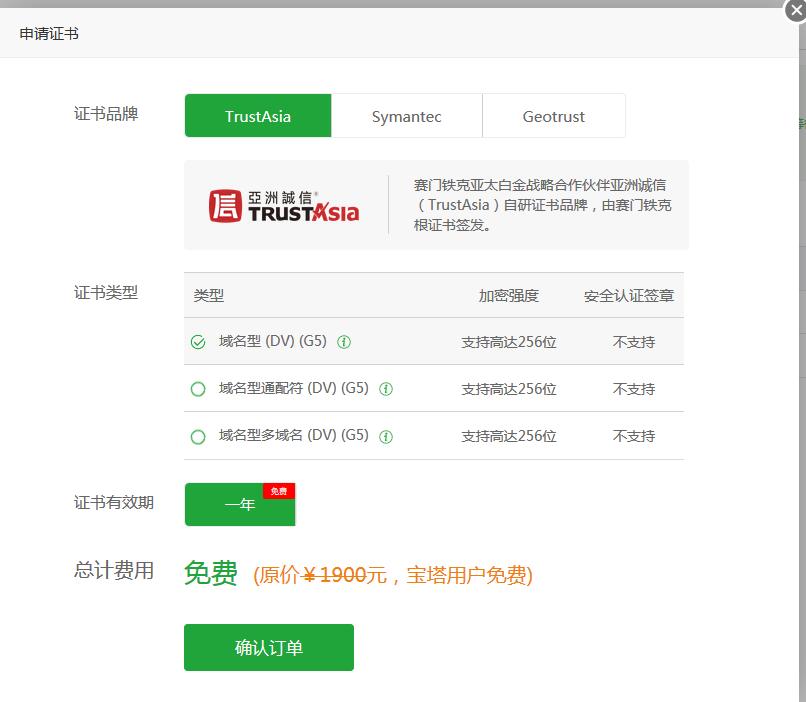
Task: Close the 申请证书 dialog with the X button
Action: point(796,10)
